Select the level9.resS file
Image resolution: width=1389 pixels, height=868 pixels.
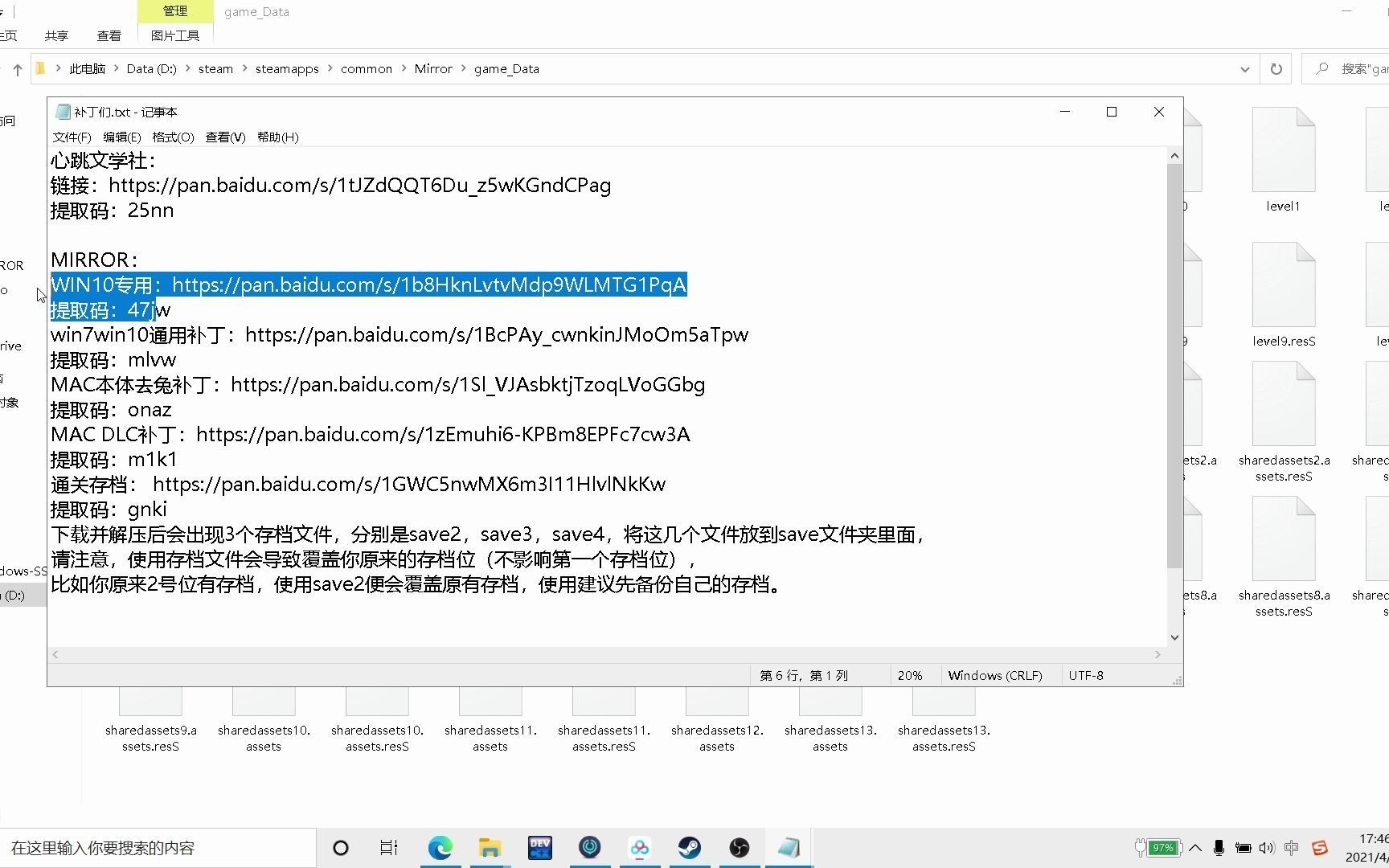point(1283,295)
